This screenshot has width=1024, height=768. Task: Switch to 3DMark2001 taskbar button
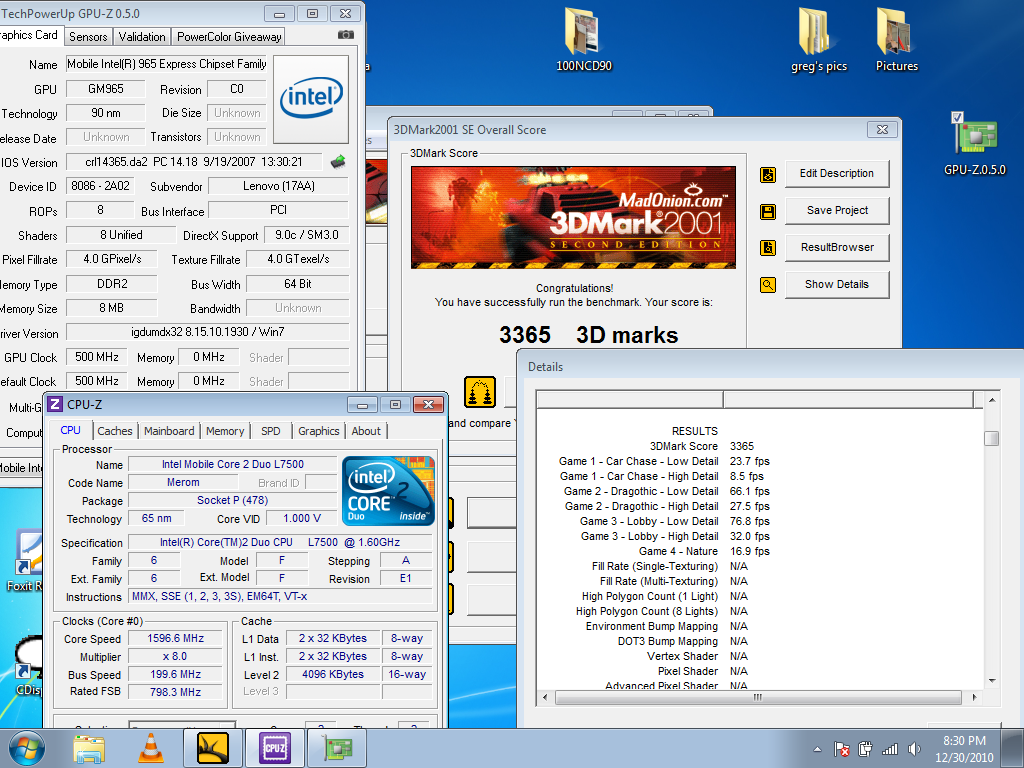coord(213,748)
